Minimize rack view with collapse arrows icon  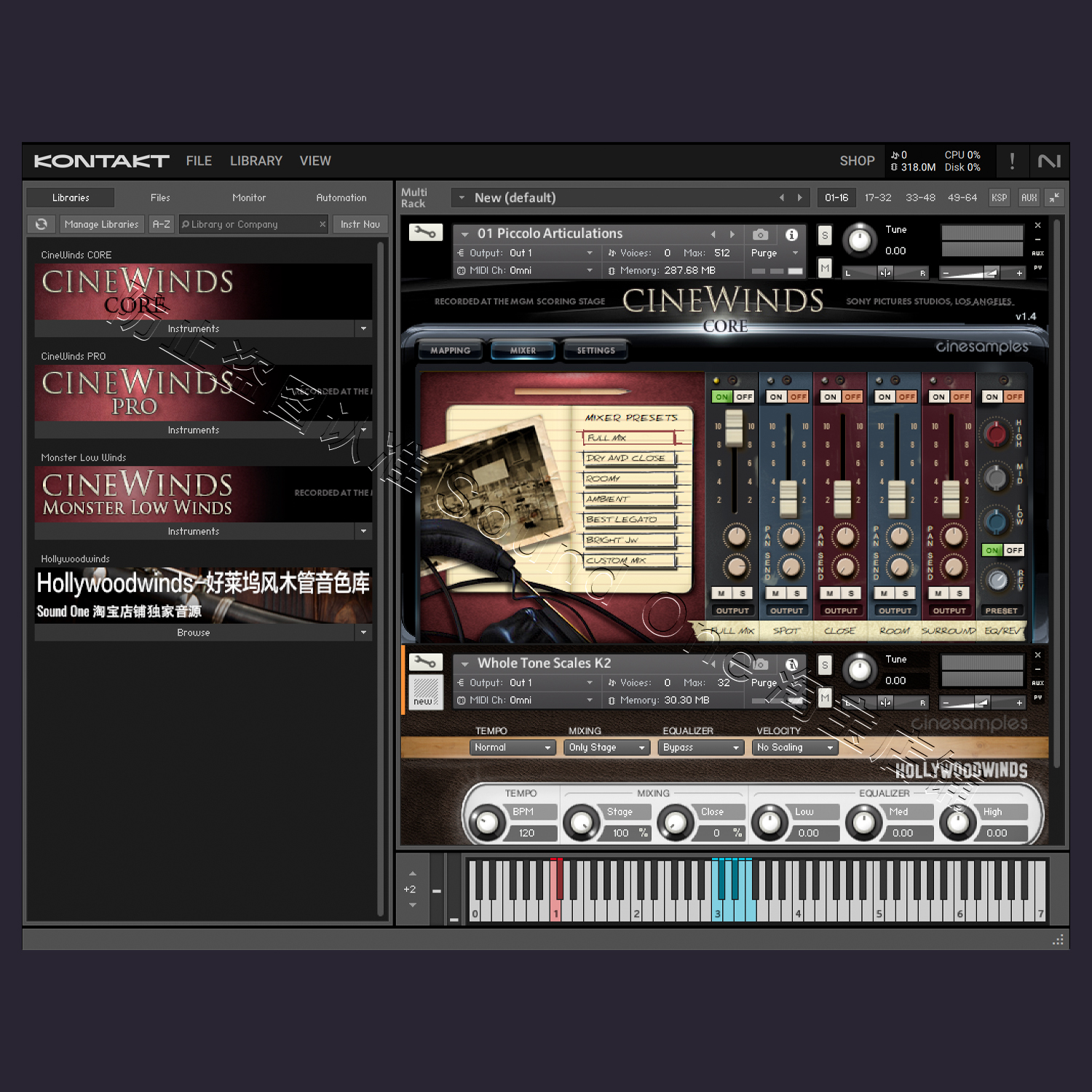1054,197
